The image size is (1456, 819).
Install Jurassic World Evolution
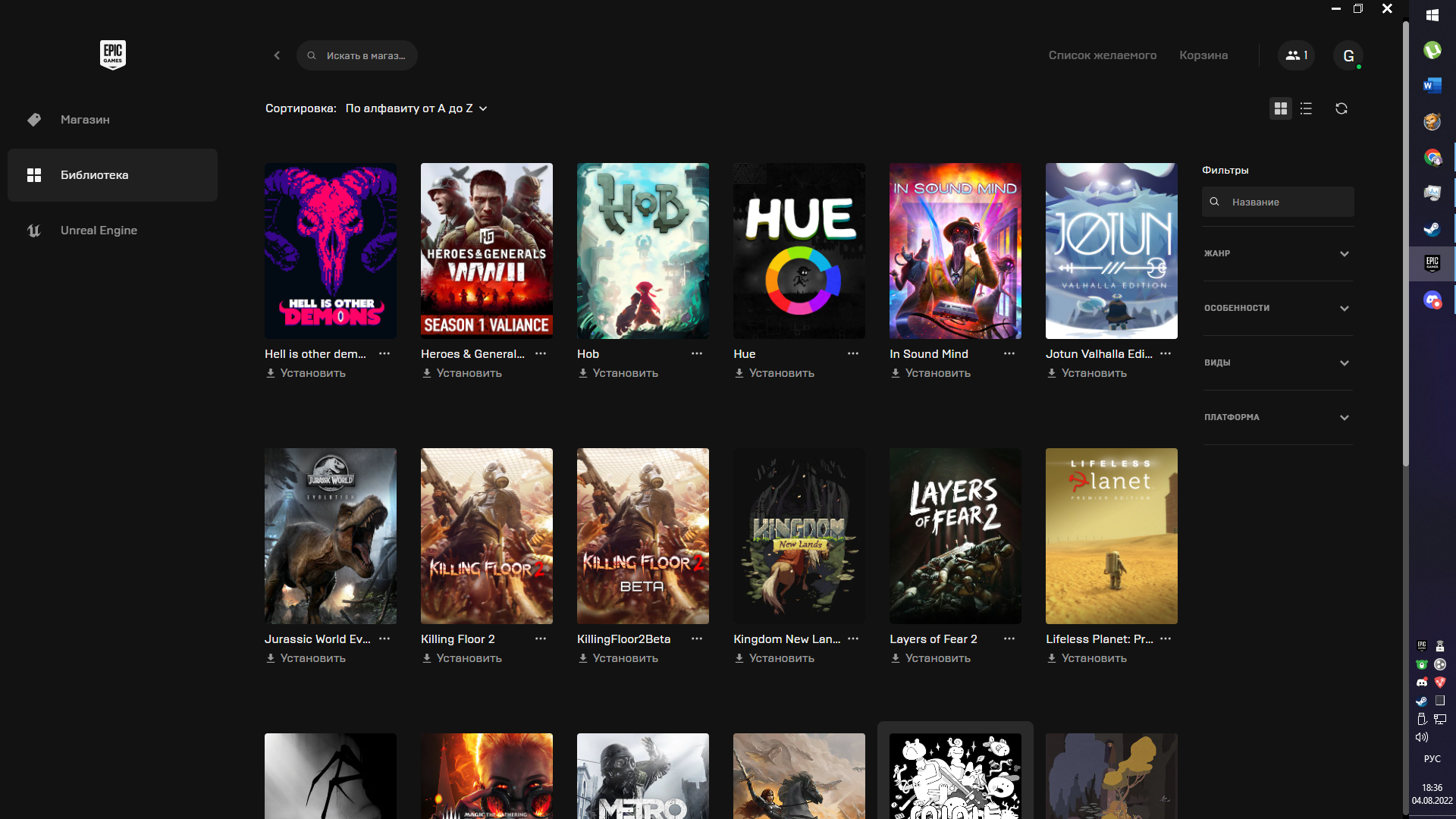click(x=306, y=658)
